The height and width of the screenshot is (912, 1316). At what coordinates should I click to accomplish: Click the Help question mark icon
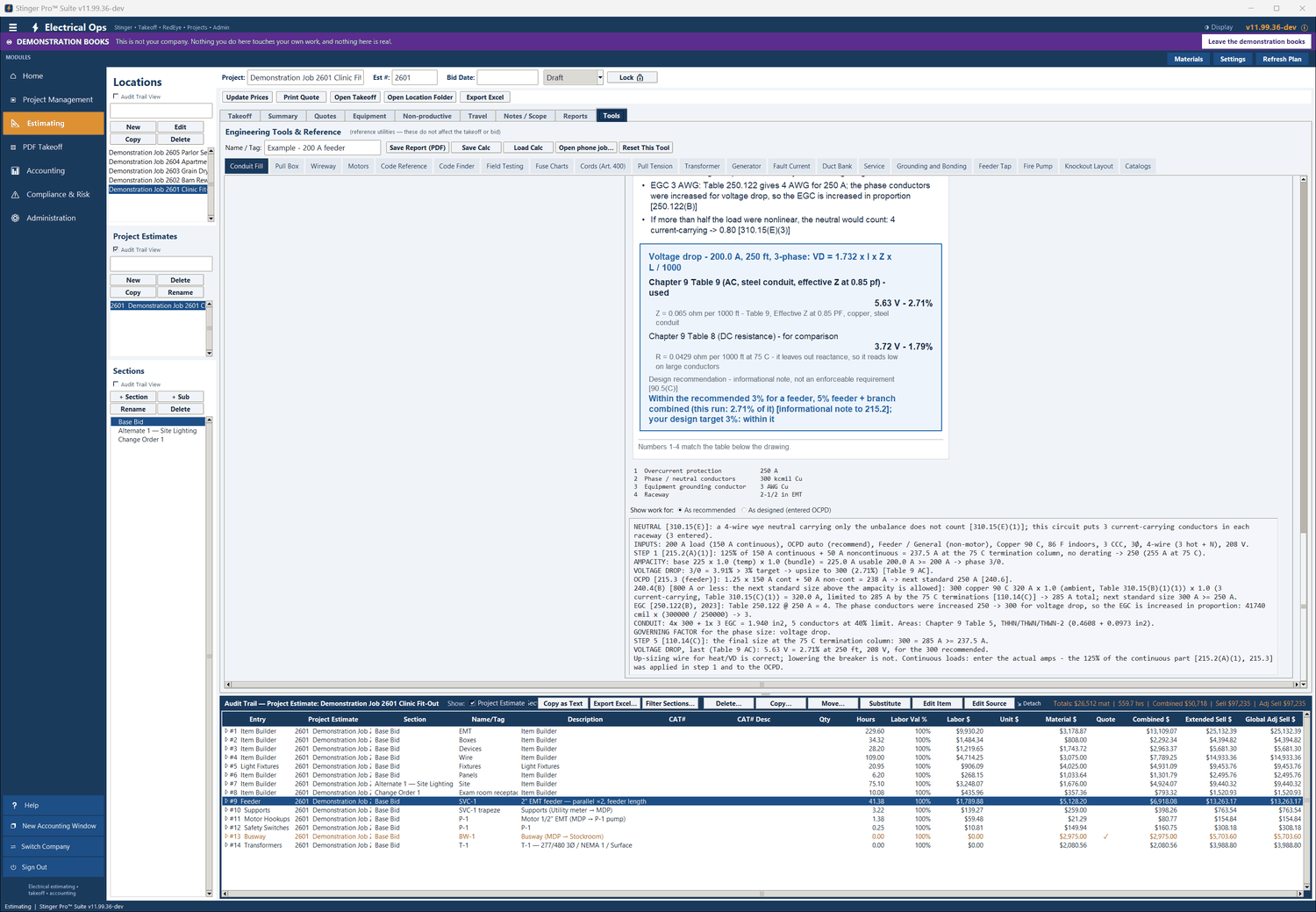tap(14, 805)
